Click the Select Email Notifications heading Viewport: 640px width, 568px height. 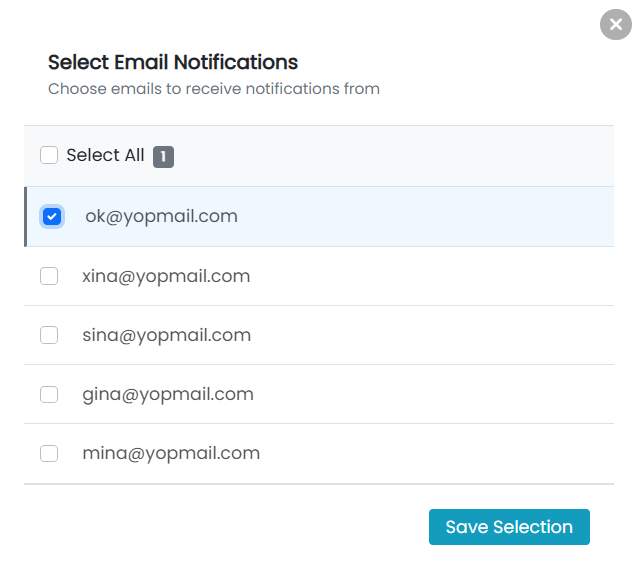173,62
